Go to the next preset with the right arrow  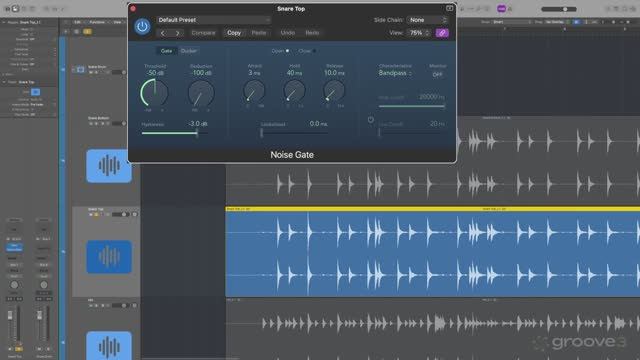pyautogui.click(x=177, y=33)
